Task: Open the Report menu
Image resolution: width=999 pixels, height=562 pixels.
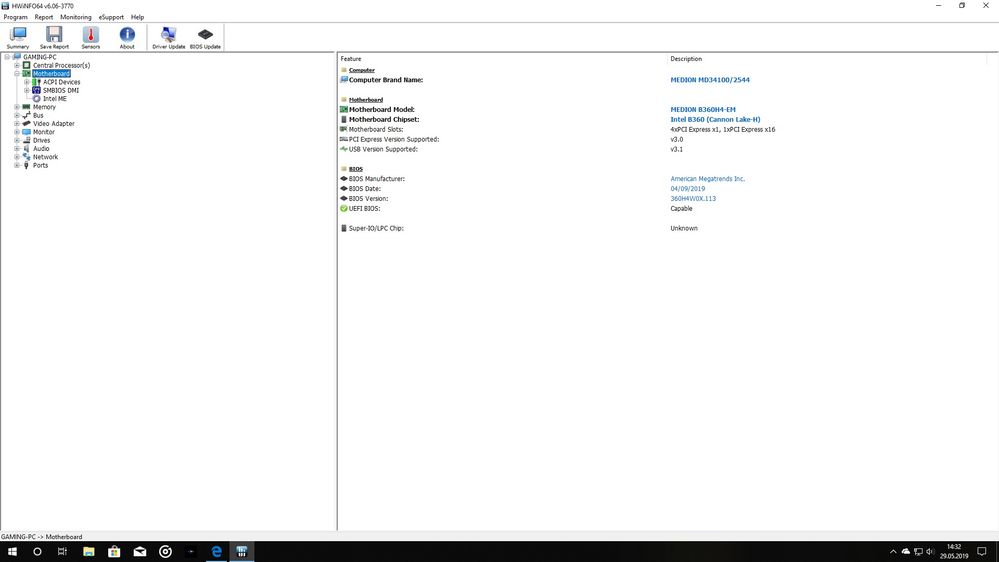Action: click(x=44, y=17)
